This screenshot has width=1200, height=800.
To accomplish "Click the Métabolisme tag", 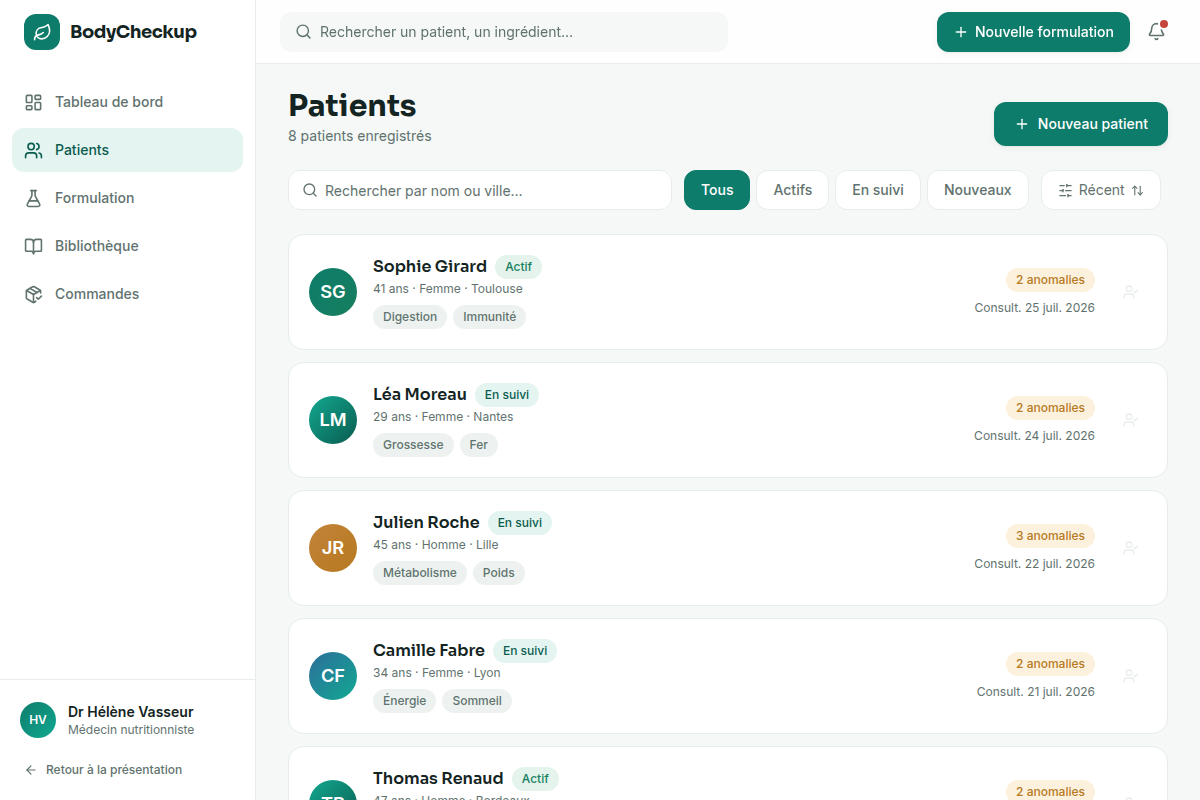I will (x=420, y=573).
